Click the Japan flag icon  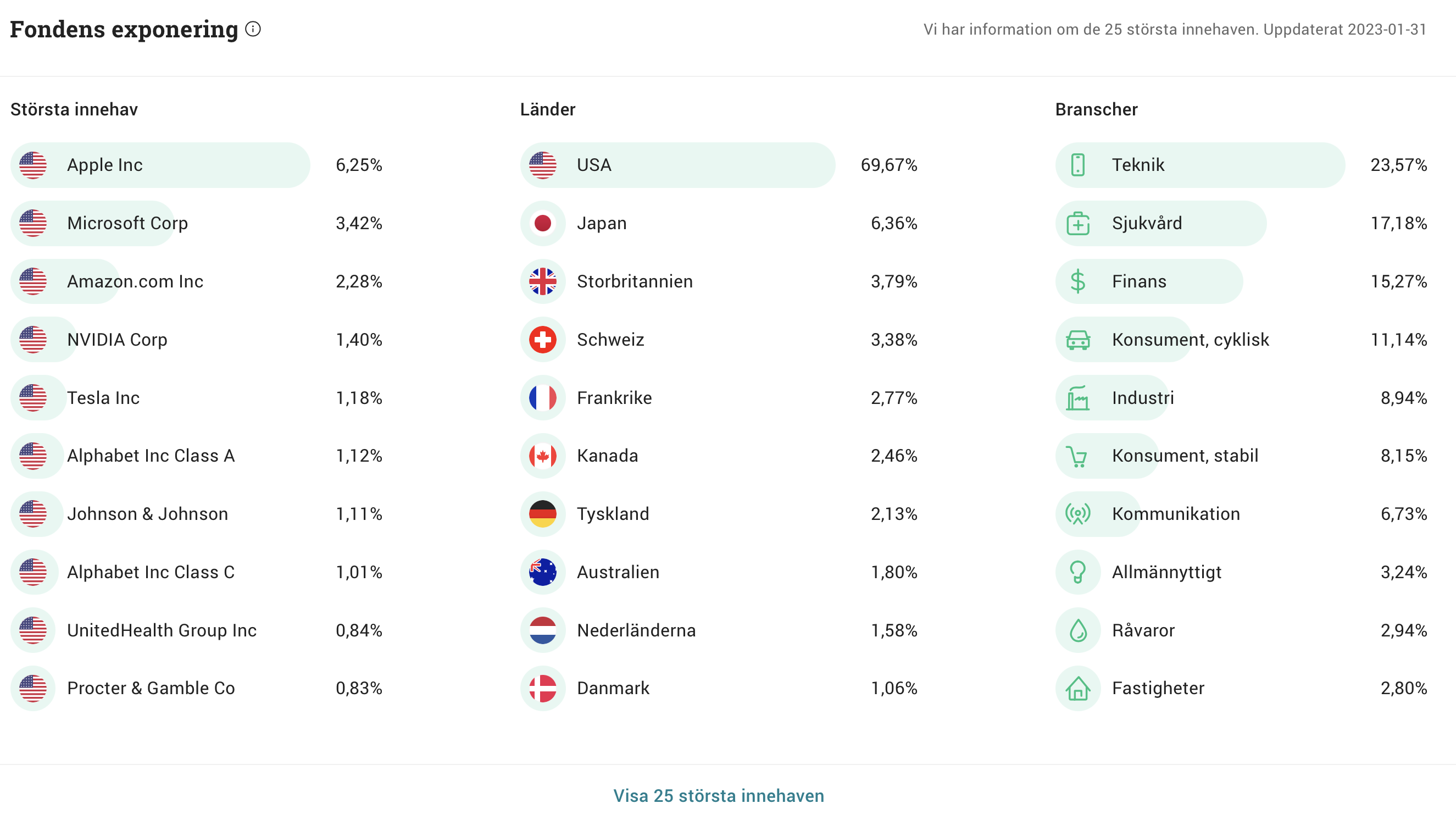pos(543,223)
